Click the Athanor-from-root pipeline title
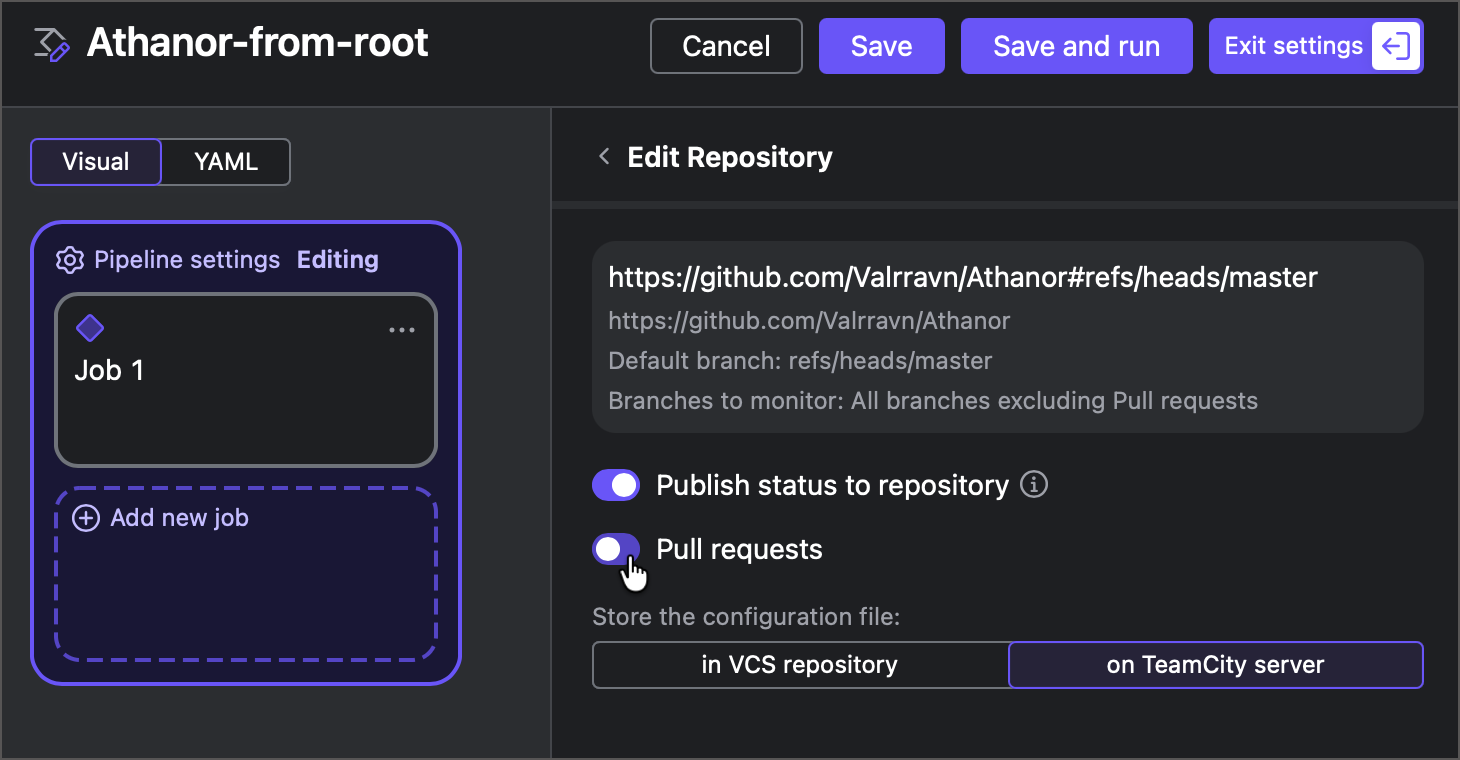This screenshot has height=760, width=1460. pyautogui.click(x=258, y=43)
